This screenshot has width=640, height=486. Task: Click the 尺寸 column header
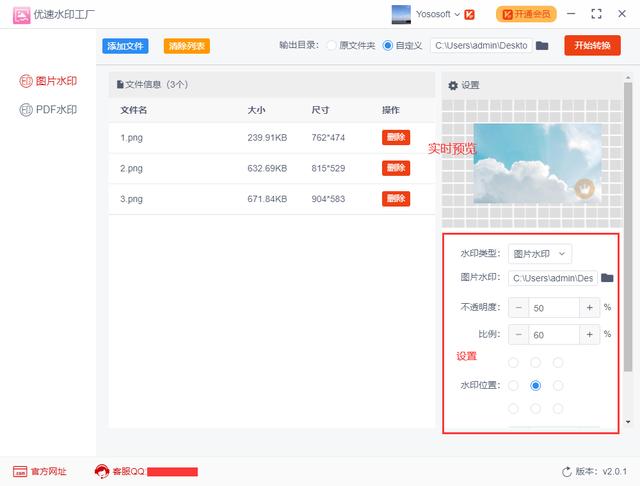click(x=320, y=110)
